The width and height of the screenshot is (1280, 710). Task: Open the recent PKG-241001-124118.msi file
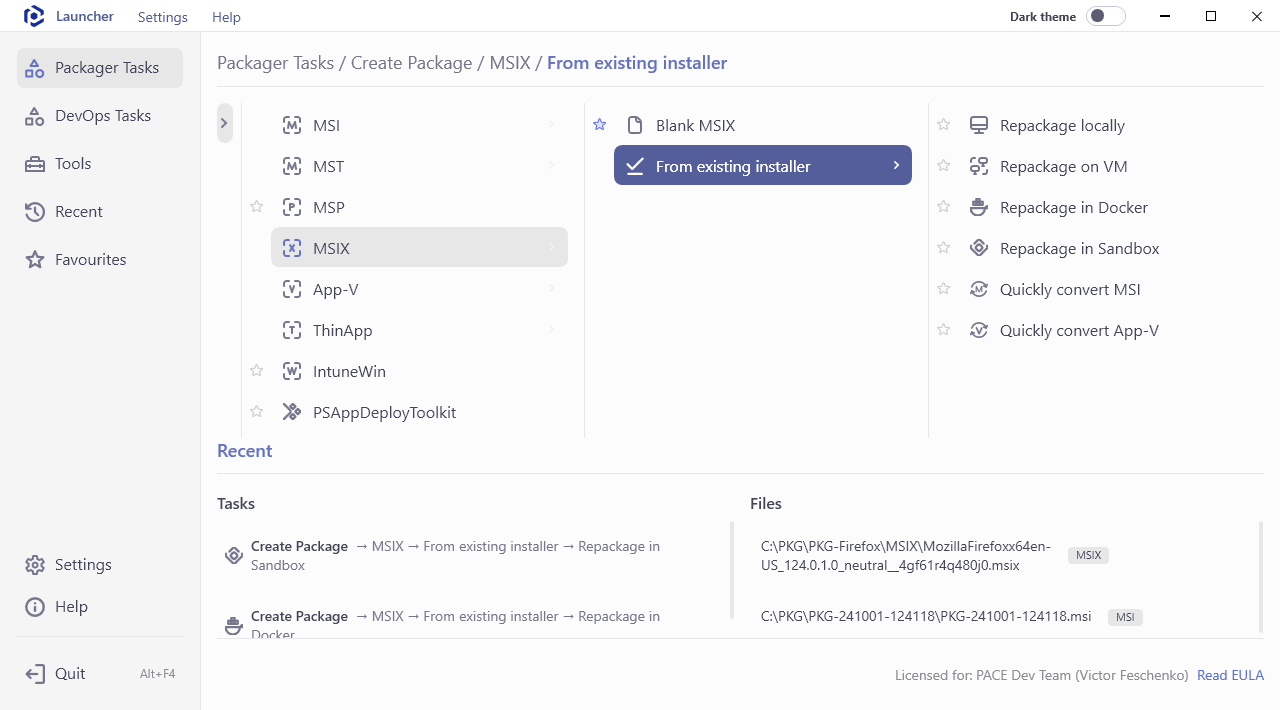coord(926,616)
